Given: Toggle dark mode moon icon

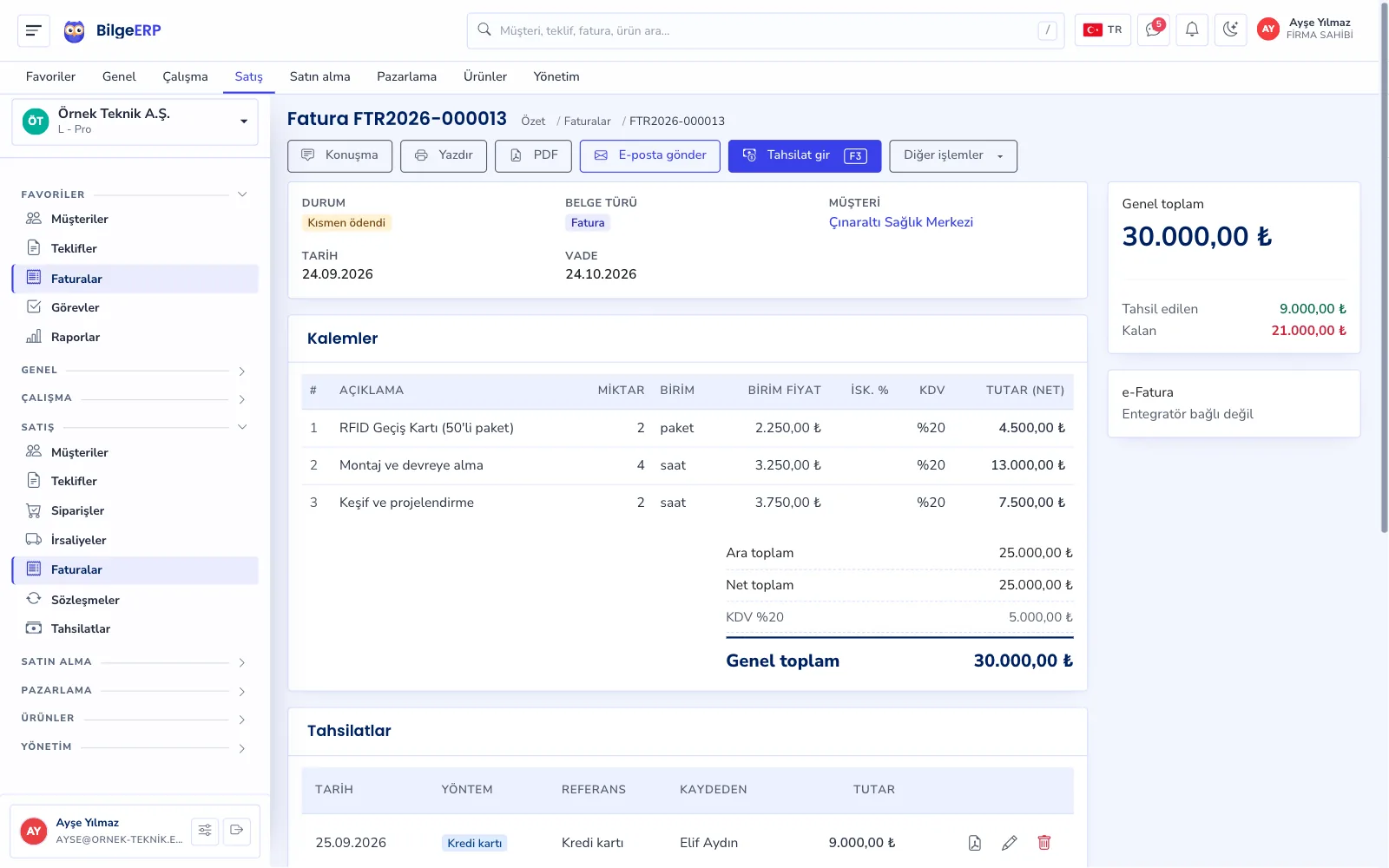Looking at the screenshot, I should [x=1230, y=30].
